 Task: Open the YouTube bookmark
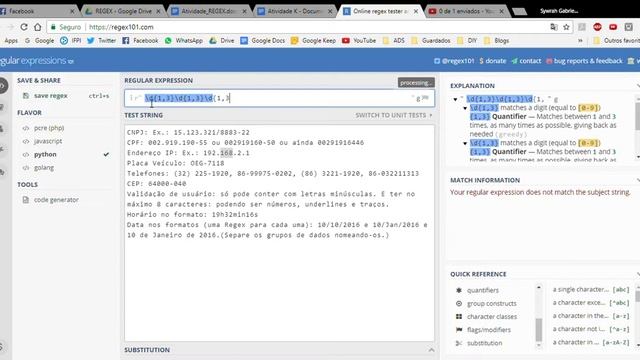pyautogui.click(x=359, y=40)
